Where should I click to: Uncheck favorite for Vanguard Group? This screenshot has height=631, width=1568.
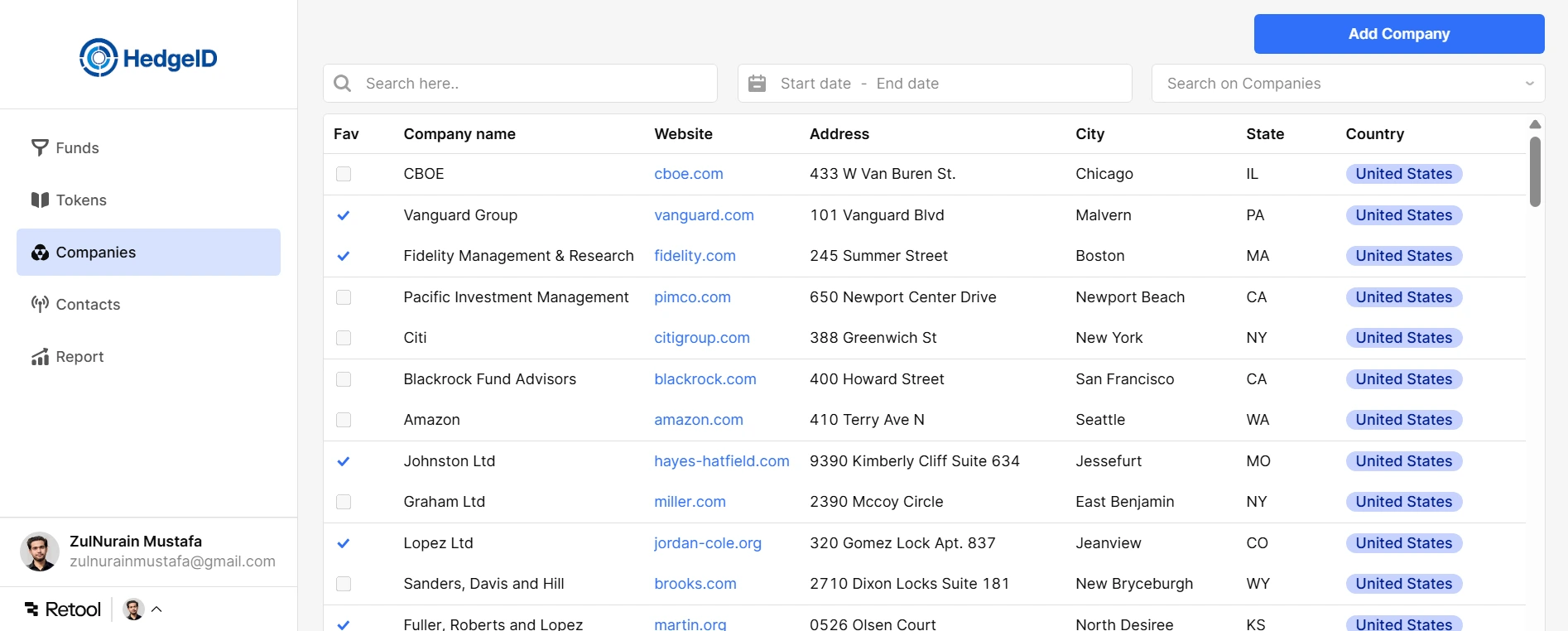click(x=344, y=215)
